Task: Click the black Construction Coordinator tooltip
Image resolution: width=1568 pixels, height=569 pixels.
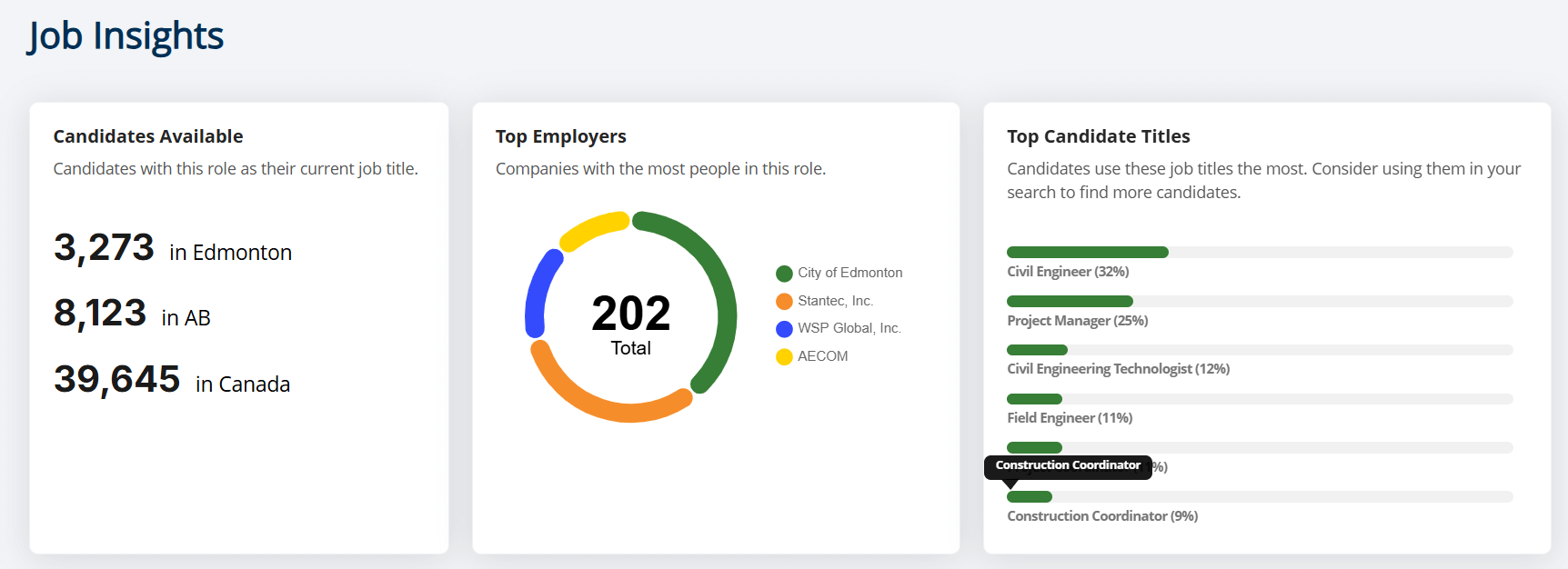Action: pos(1067,466)
